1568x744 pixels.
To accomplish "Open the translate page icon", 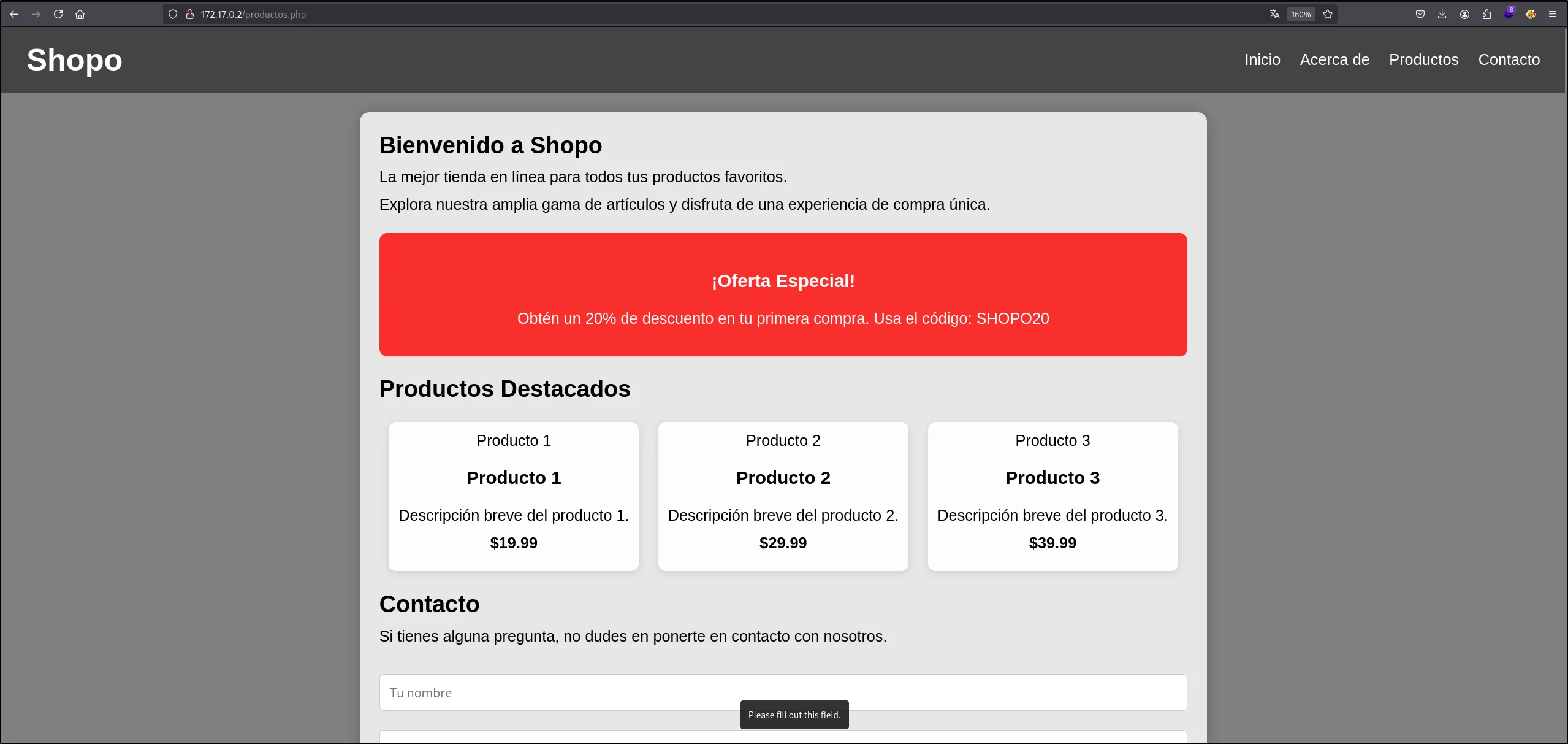I will click(1275, 14).
